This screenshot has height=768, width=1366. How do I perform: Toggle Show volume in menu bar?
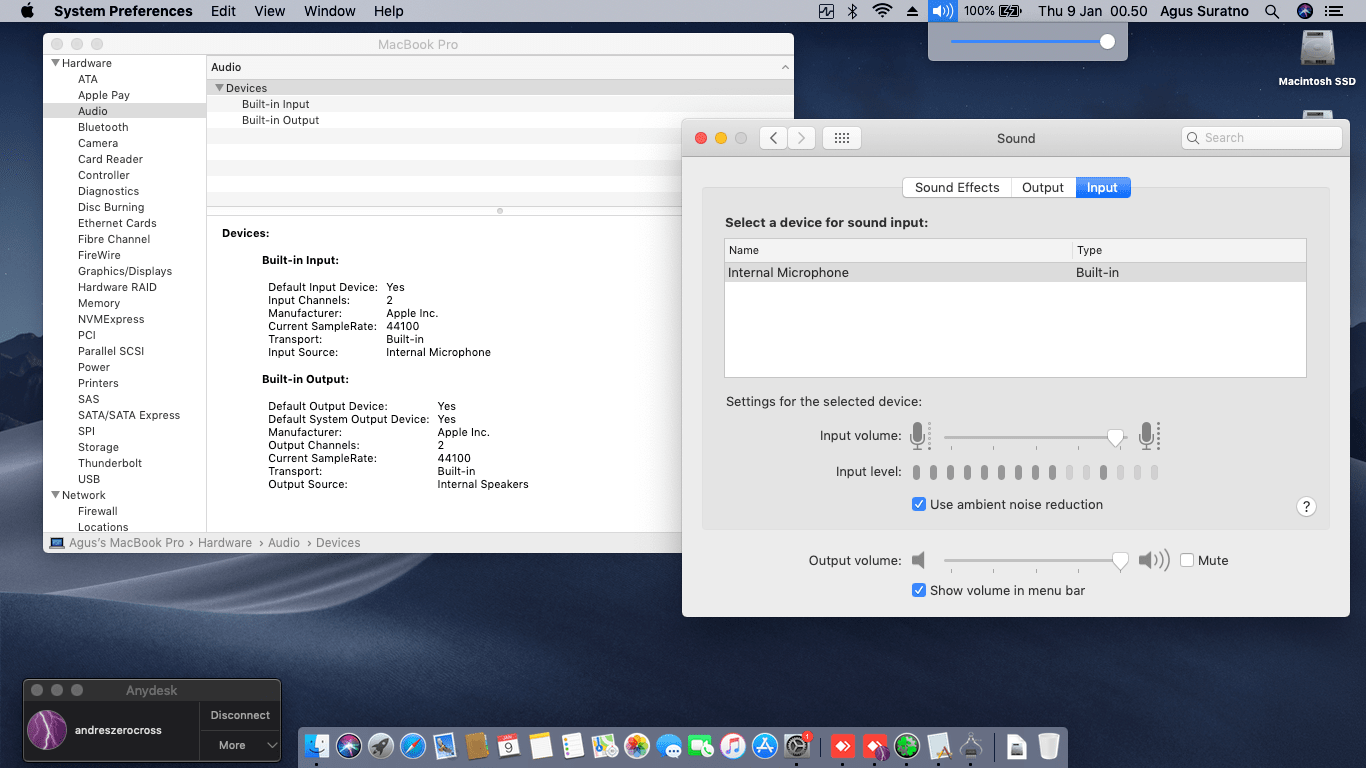point(919,590)
